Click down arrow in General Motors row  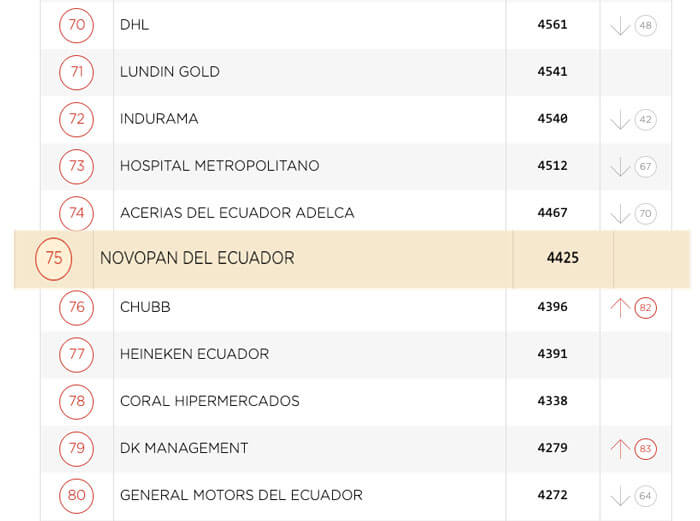click(620, 496)
